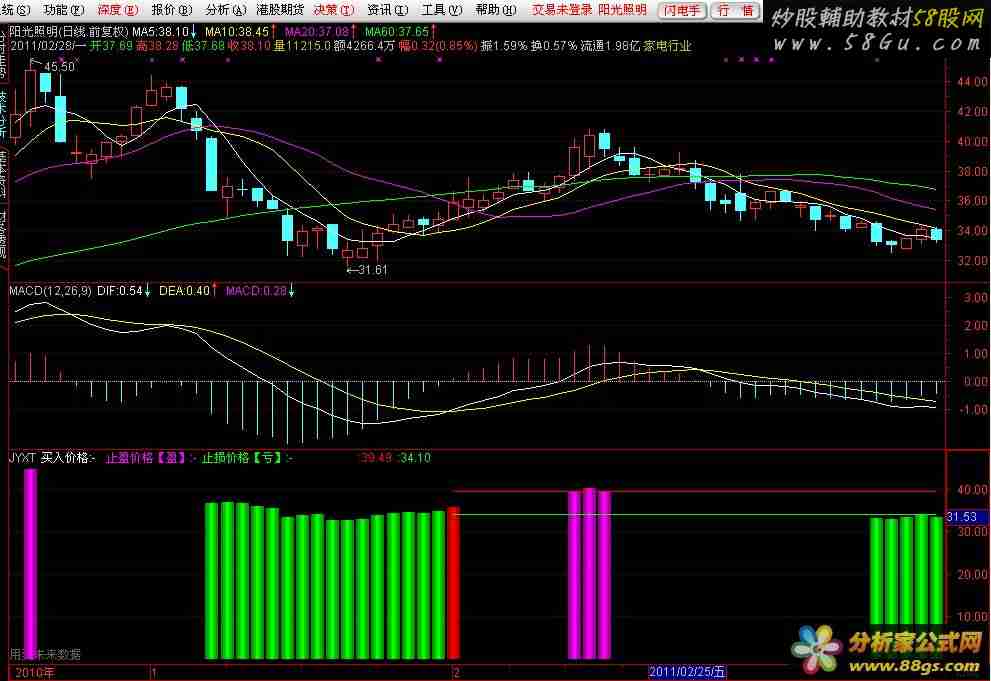Click the red bar in the JYXT panel
The height and width of the screenshot is (681, 991).
click(x=454, y=582)
